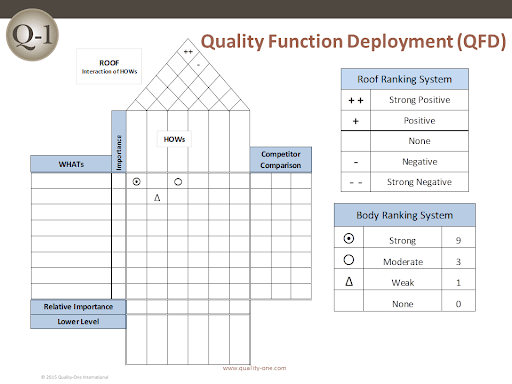The width and height of the screenshot is (512, 384).
Task: Click the Relative Importance label
Action: click(78, 307)
